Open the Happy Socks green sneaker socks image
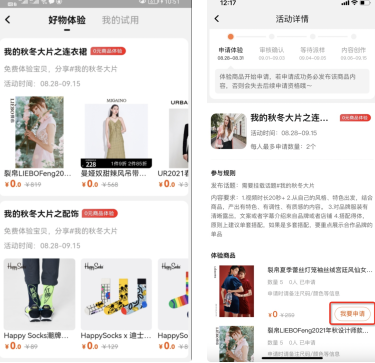This screenshot has height=363, width=375. click(x=39, y=294)
